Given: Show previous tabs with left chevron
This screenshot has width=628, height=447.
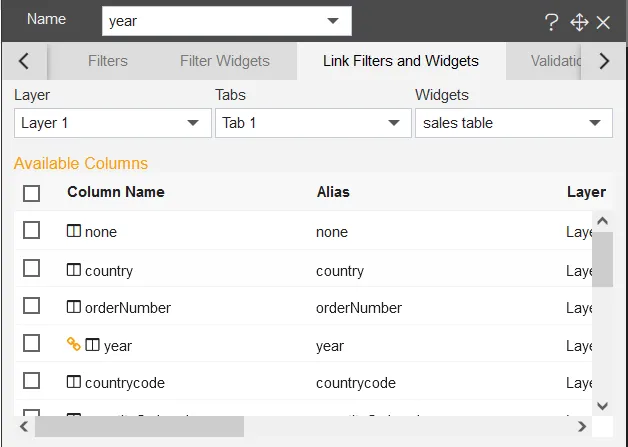Looking at the screenshot, I should point(24,61).
